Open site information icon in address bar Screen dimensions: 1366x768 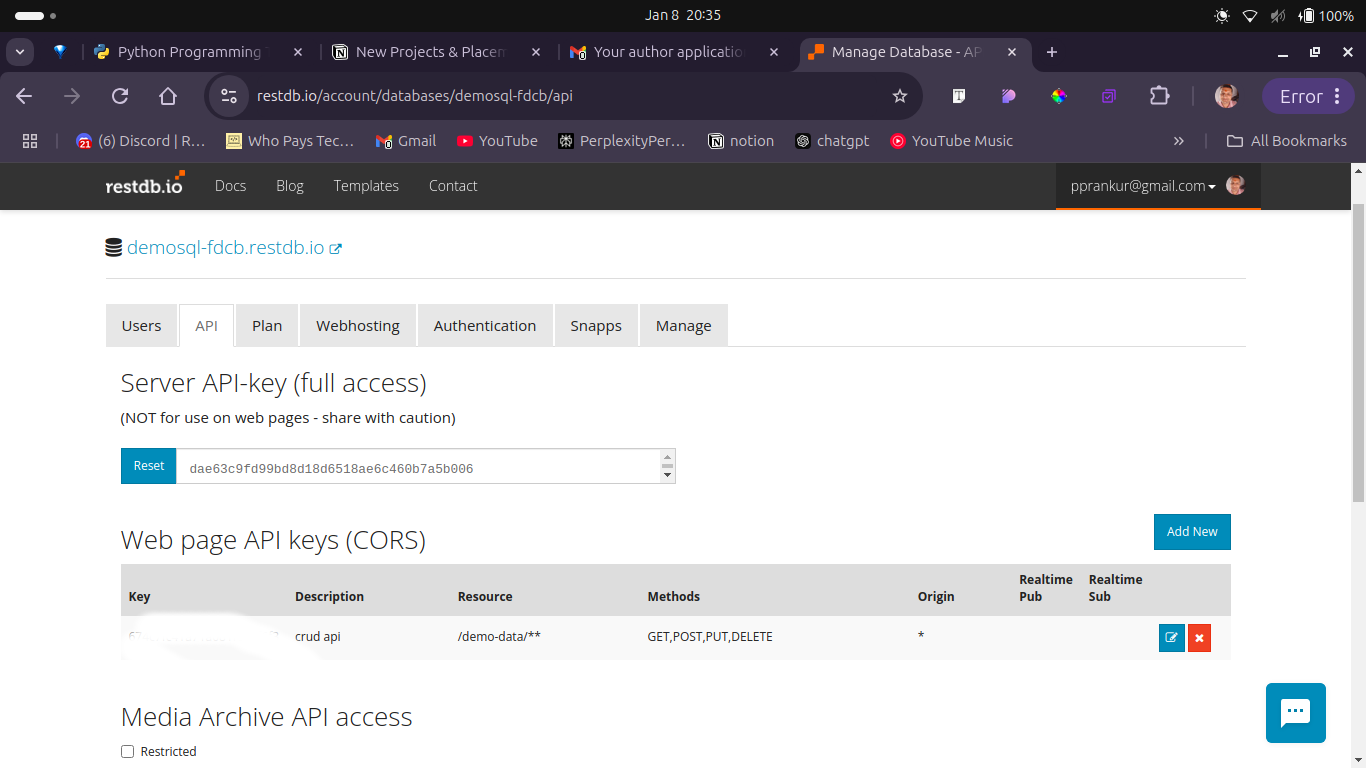point(229,96)
